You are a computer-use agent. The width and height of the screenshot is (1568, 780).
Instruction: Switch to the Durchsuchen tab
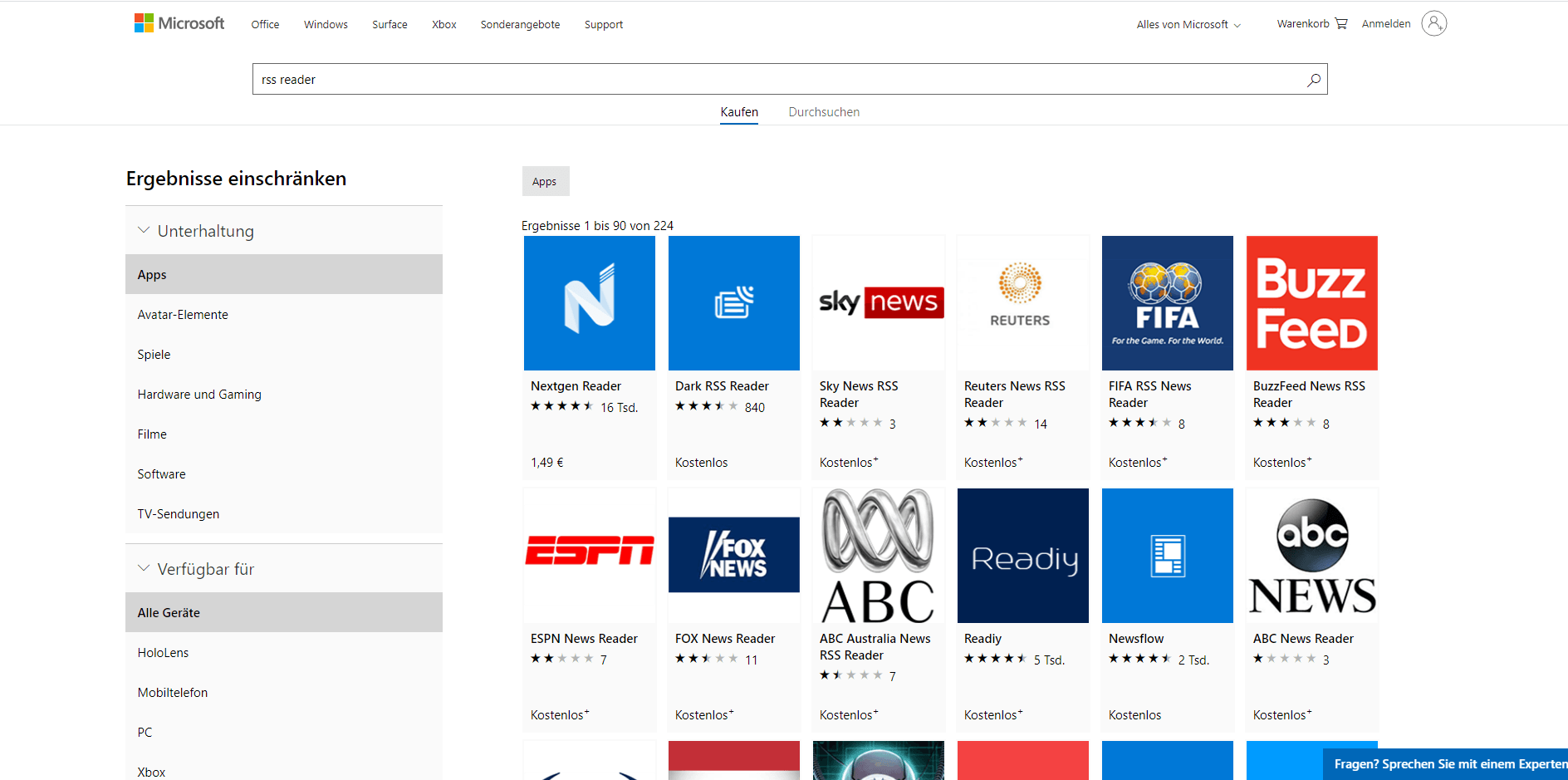pos(823,112)
